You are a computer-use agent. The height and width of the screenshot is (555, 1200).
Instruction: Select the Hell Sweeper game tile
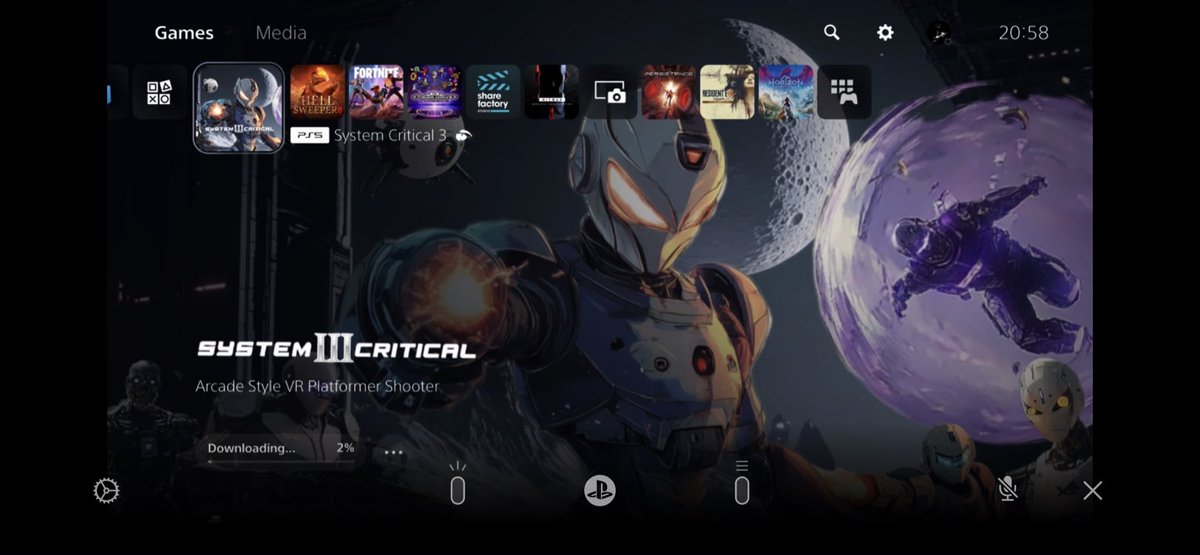pyautogui.click(x=317, y=92)
